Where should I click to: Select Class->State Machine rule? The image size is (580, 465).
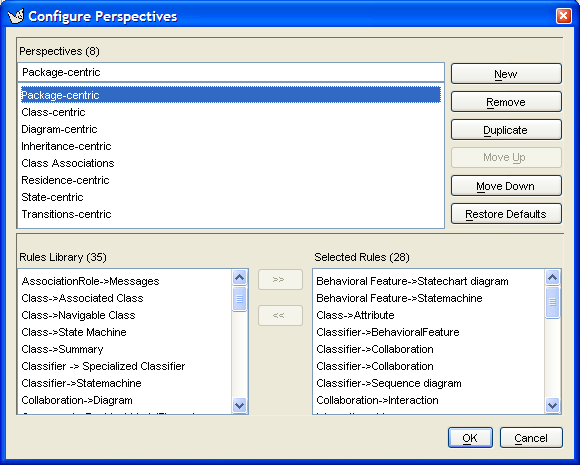(125, 332)
